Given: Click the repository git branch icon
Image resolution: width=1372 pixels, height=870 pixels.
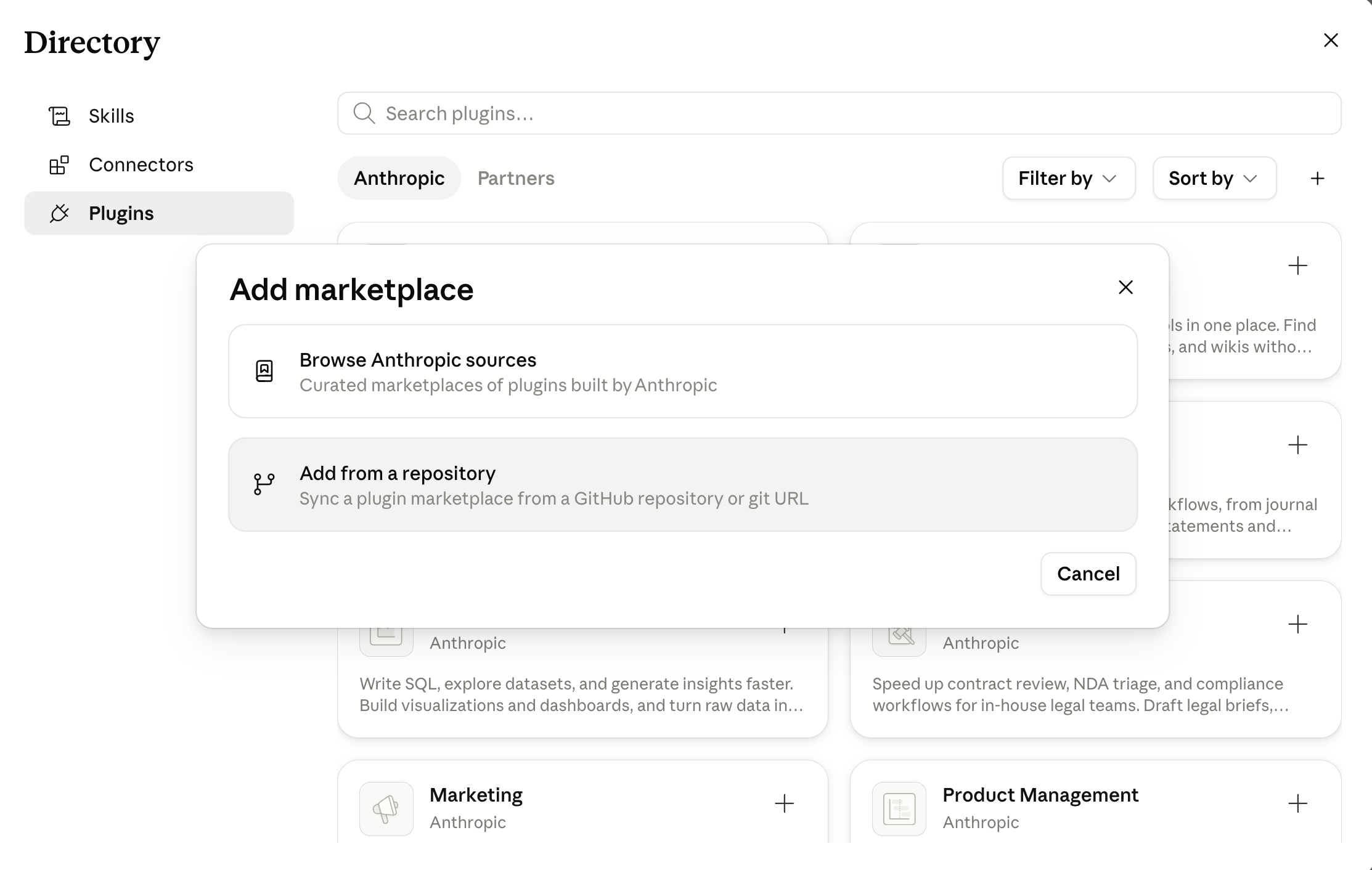Looking at the screenshot, I should (264, 484).
